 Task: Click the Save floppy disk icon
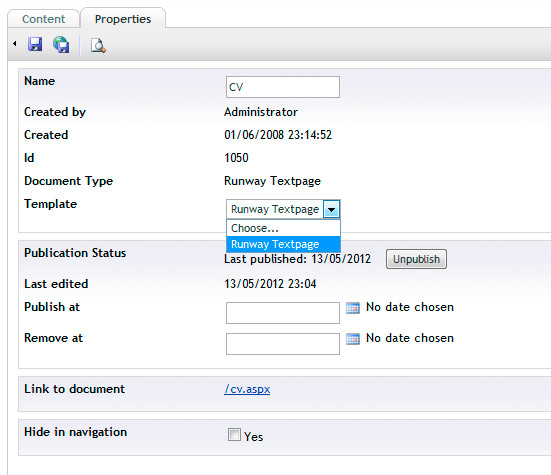35,45
